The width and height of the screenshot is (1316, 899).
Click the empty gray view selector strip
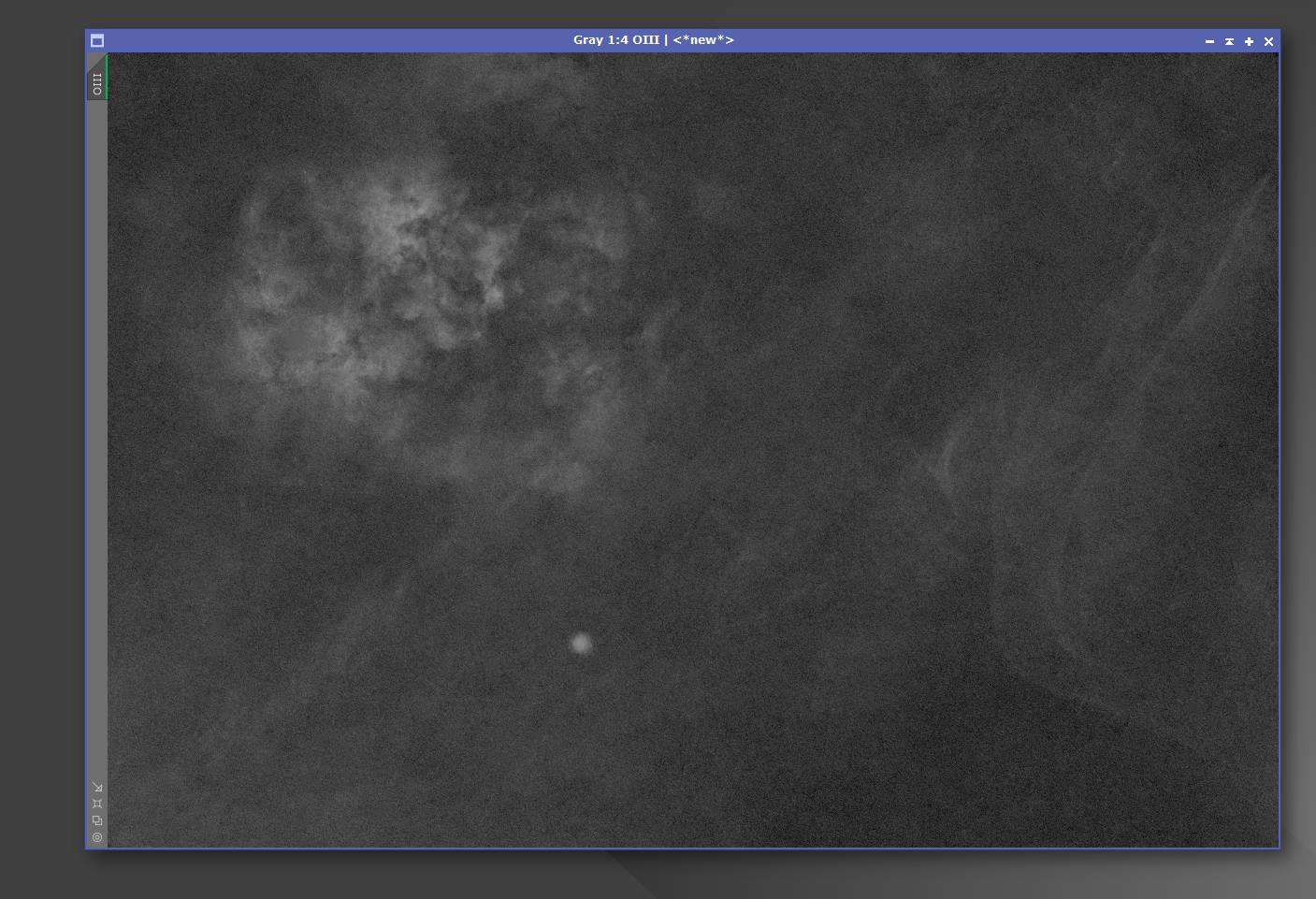coord(96,421)
